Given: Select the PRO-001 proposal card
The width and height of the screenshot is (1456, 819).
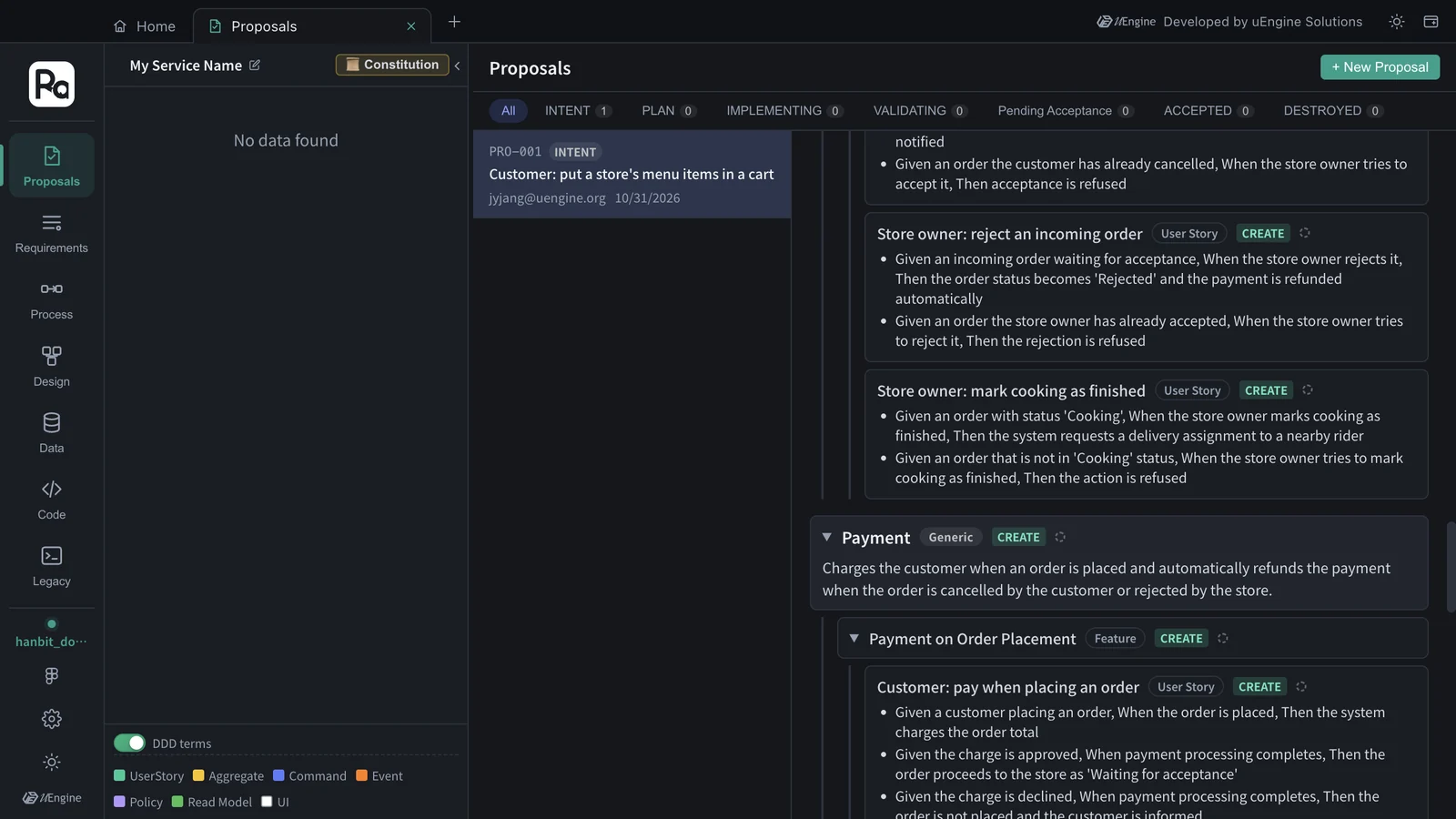Looking at the screenshot, I should pos(632,174).
